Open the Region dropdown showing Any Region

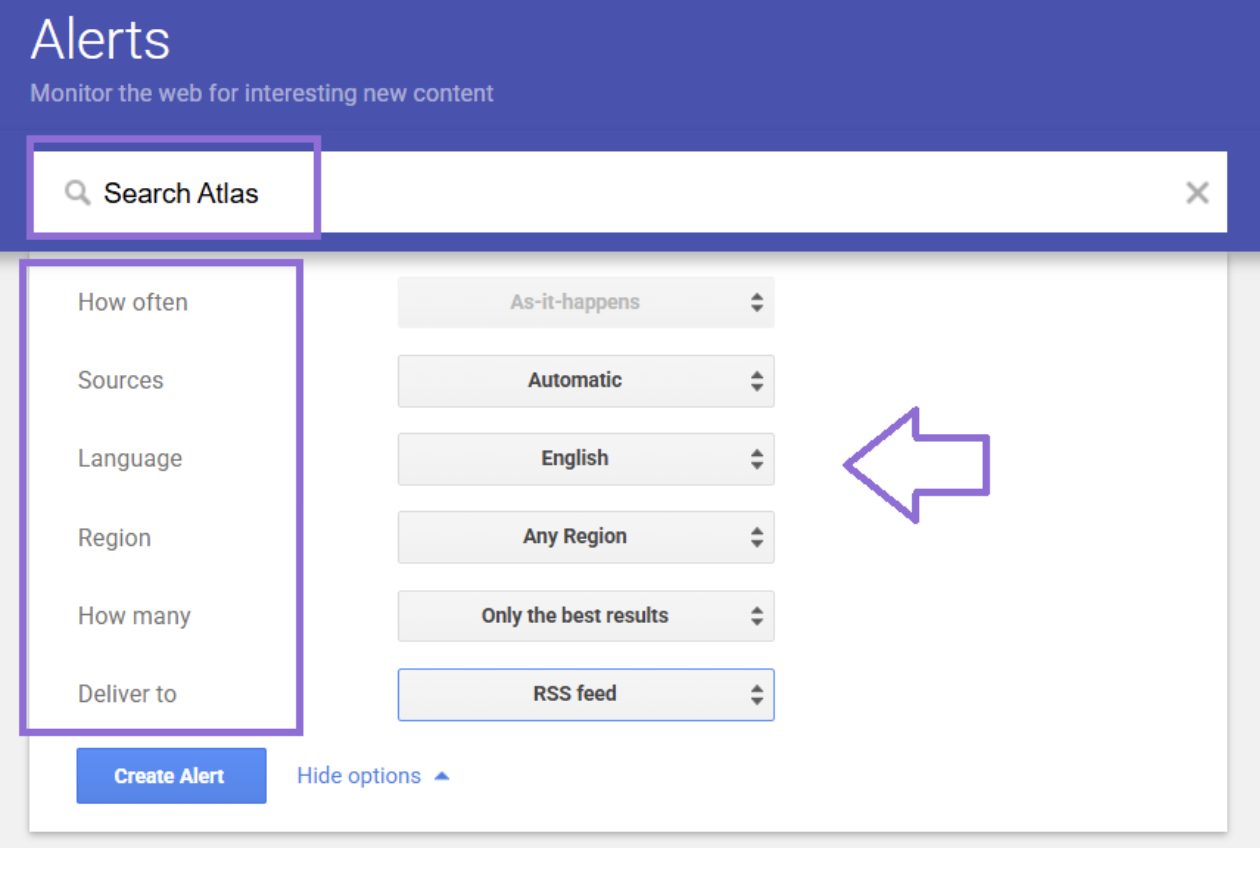point(586,536)
